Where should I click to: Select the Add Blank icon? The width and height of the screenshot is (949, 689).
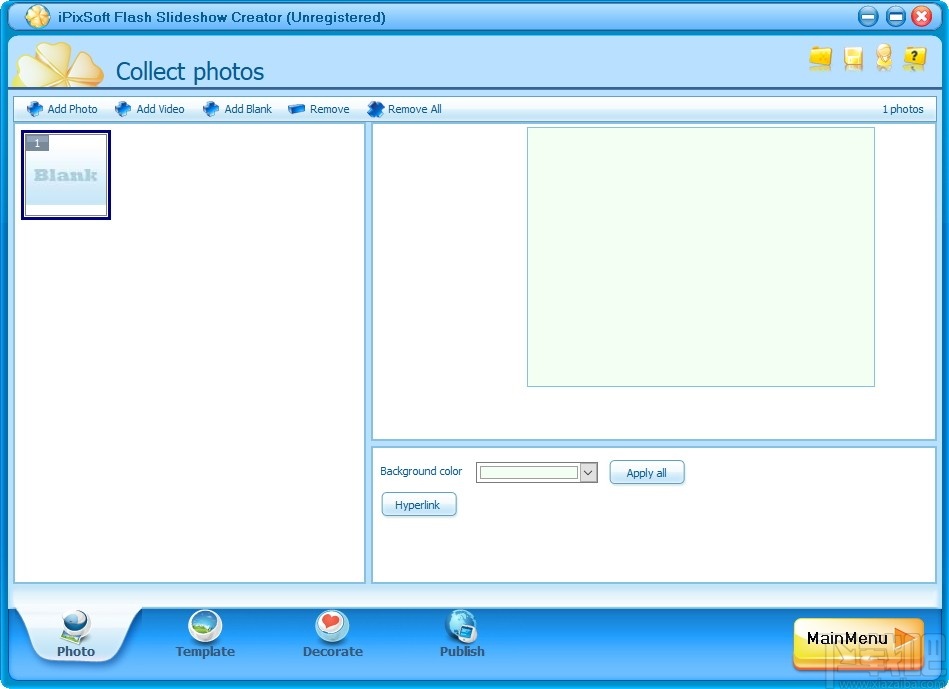click(x=211, y=109)
